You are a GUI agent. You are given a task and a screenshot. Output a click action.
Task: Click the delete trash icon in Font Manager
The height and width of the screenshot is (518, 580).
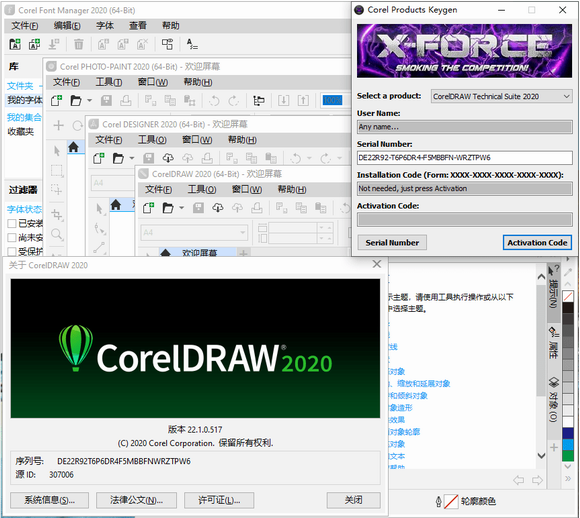pyautogui.click(x=78, y=44)
